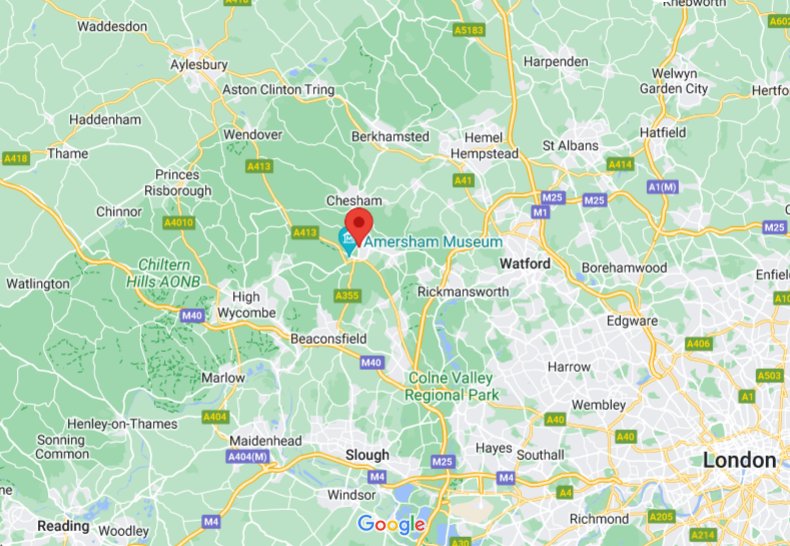
Task: Click the A355 road shield
Action: (x=348, y=296)
